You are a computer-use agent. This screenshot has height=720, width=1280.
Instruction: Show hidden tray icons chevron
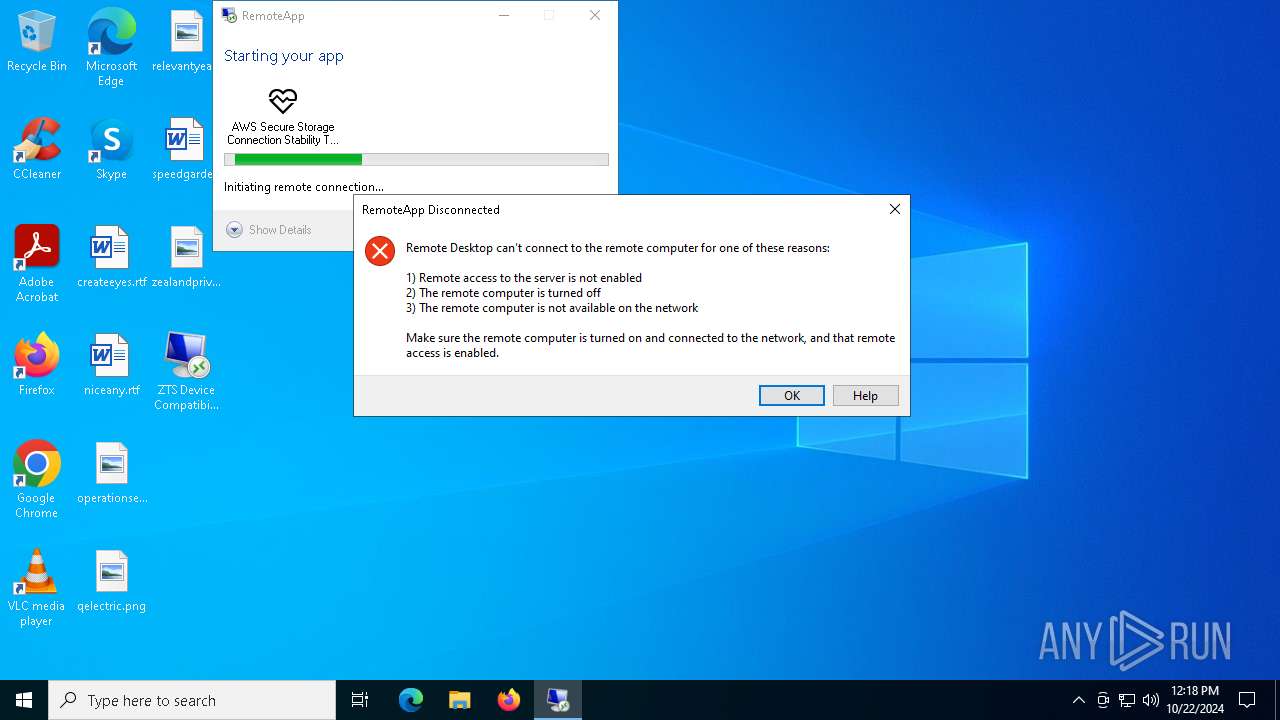coord(1078,700)
